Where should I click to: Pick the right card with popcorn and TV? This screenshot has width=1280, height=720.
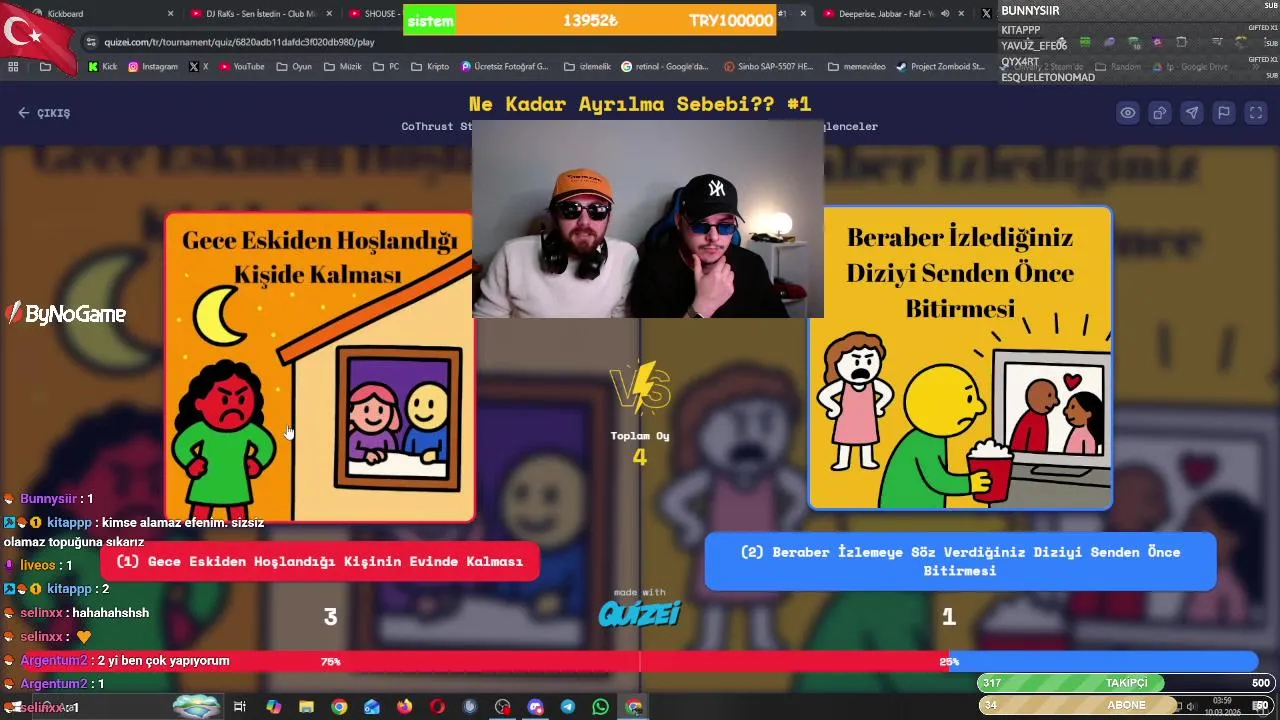click(x=960, y=358)
